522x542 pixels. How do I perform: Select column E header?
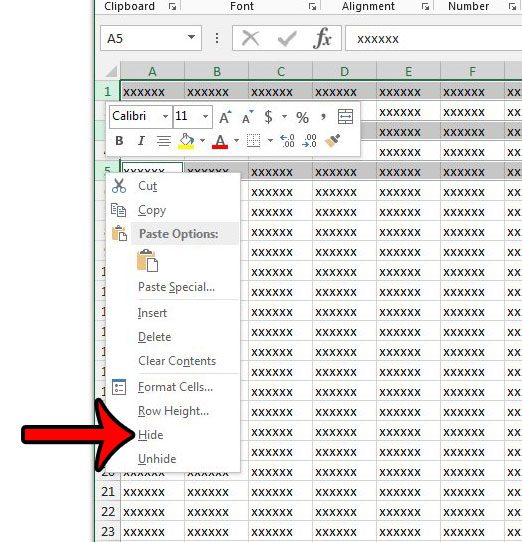(x=408, y=71)
